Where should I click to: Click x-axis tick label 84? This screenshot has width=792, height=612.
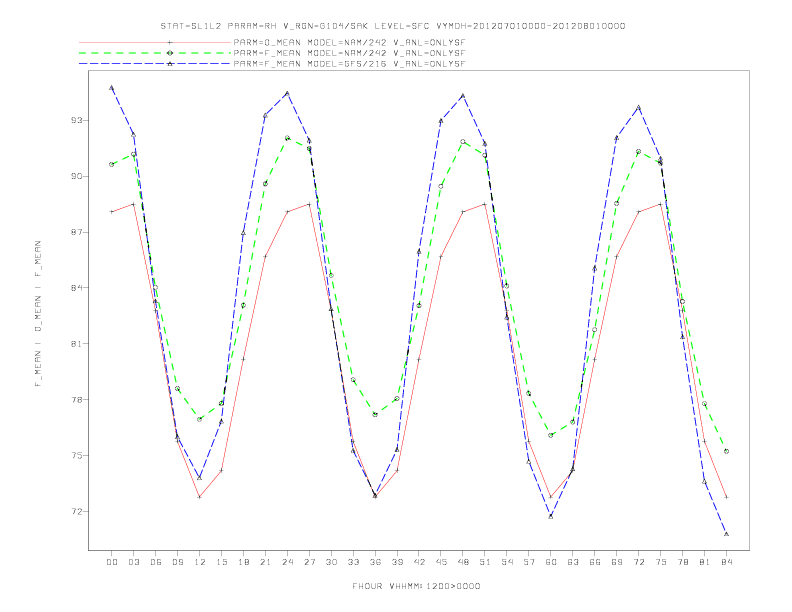pos(726,562)
